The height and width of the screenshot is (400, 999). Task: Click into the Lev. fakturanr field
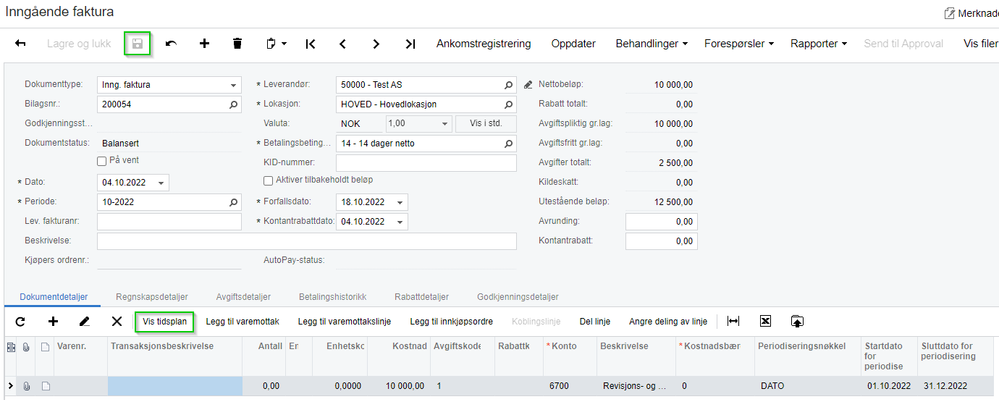[169, 222]
